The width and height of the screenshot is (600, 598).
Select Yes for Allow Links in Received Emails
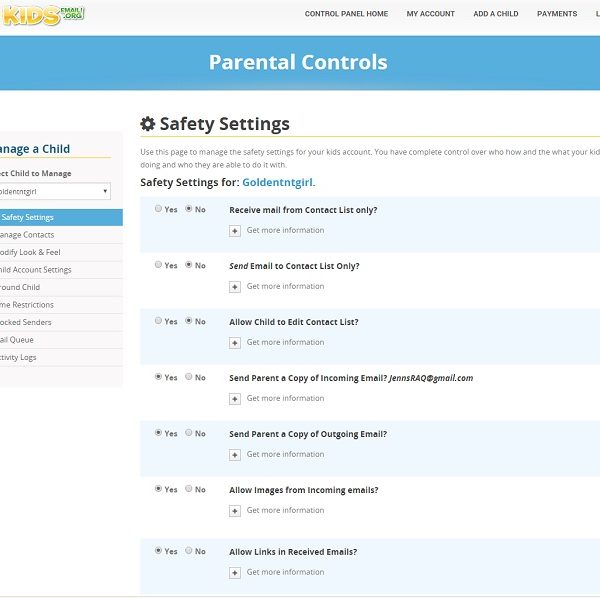click(x=158, y=551)
